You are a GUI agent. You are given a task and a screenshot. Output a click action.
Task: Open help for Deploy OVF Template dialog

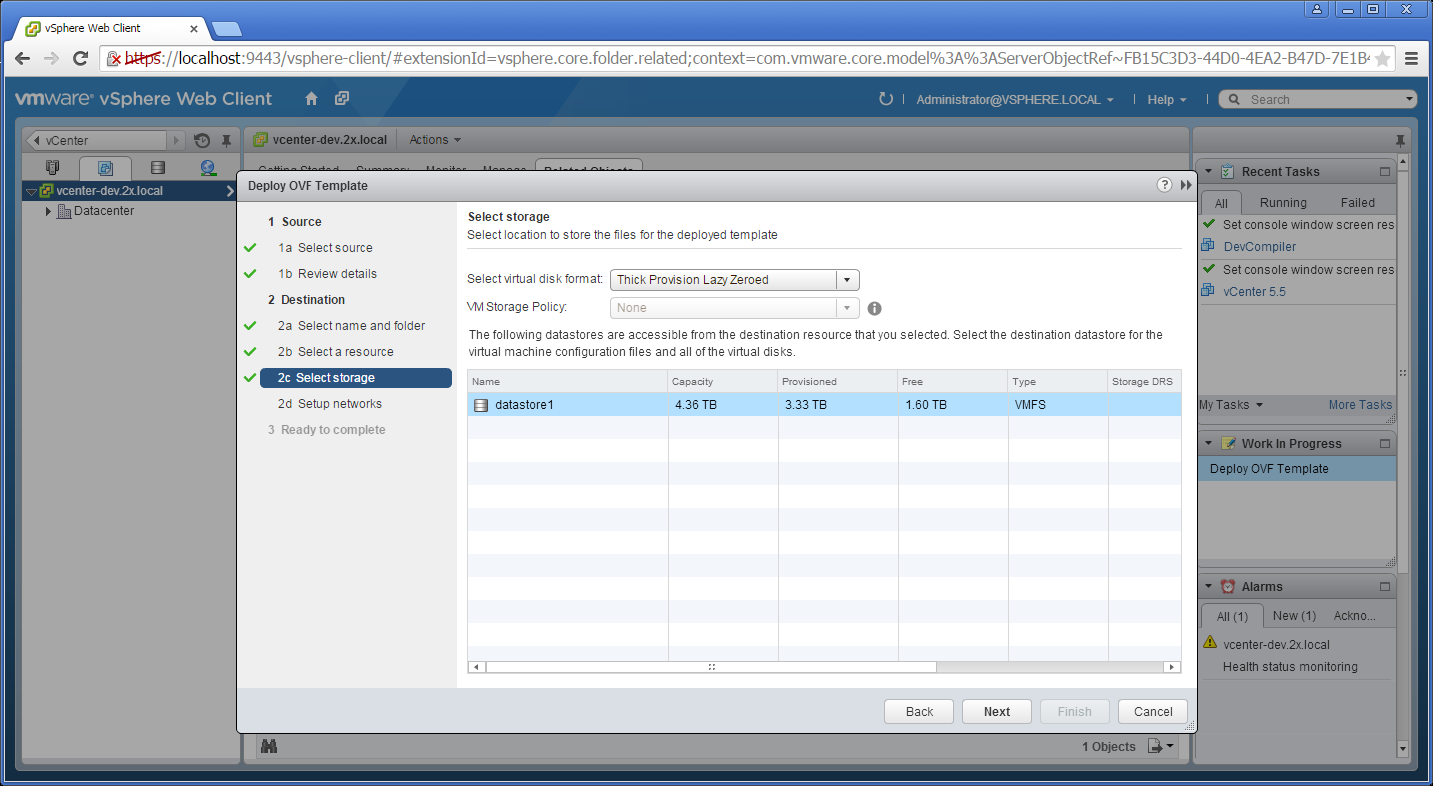pos(1165,185)
